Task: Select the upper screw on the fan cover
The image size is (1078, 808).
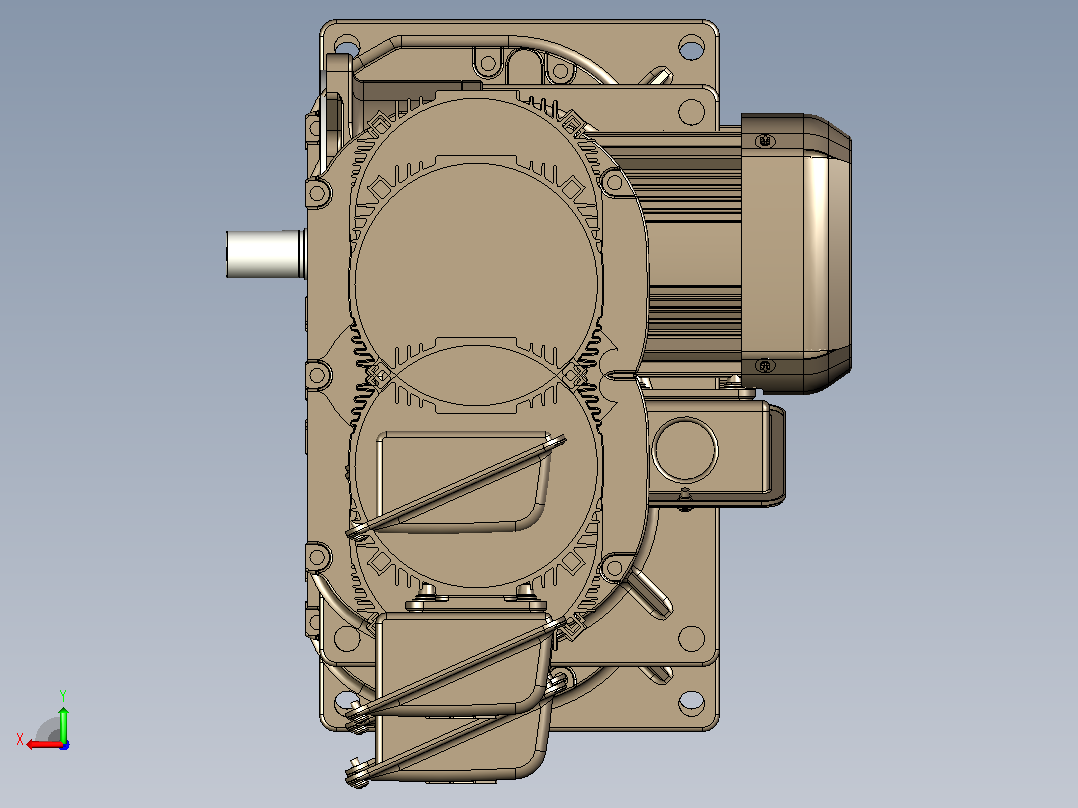Action: coord(765,141)
